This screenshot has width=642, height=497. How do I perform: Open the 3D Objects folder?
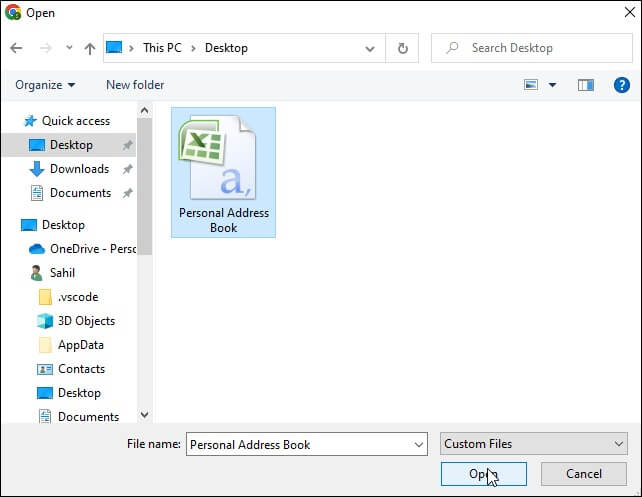(x=86, y=321)
